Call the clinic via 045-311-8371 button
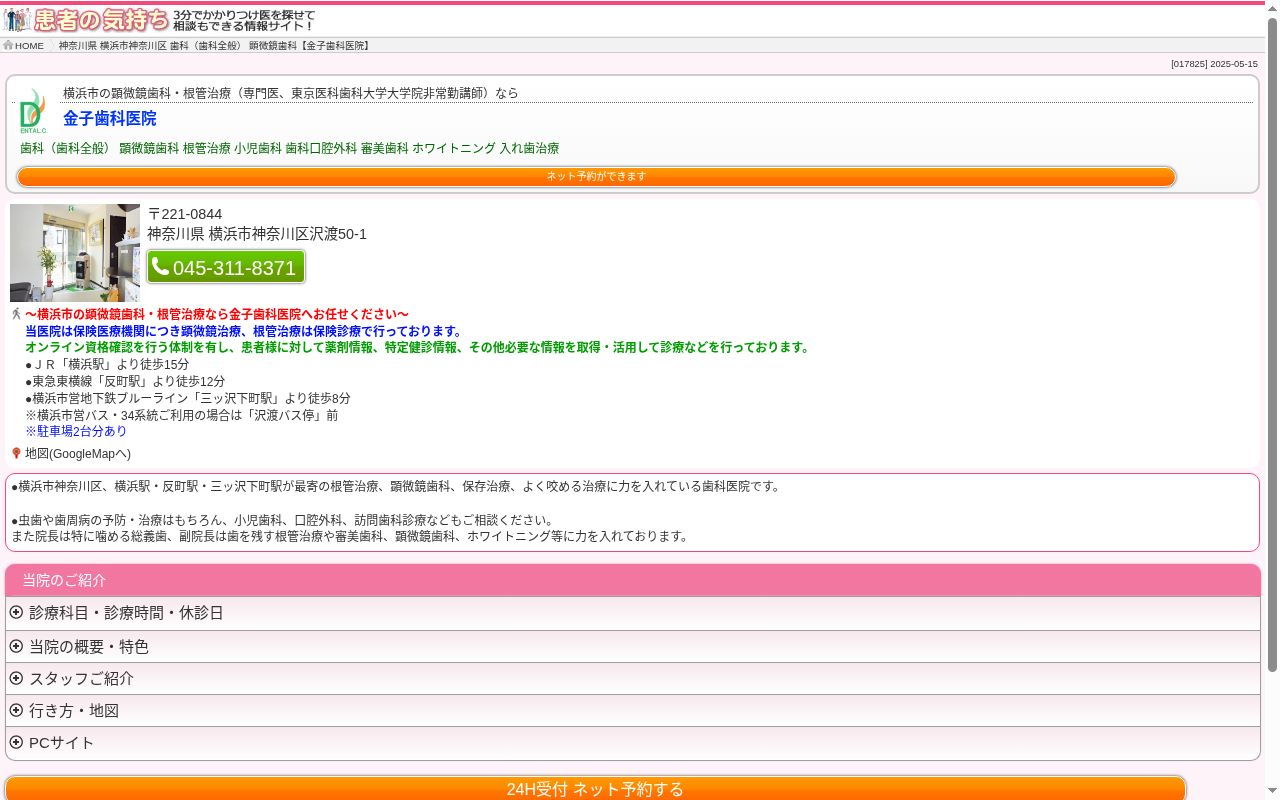 click(226, 267)
